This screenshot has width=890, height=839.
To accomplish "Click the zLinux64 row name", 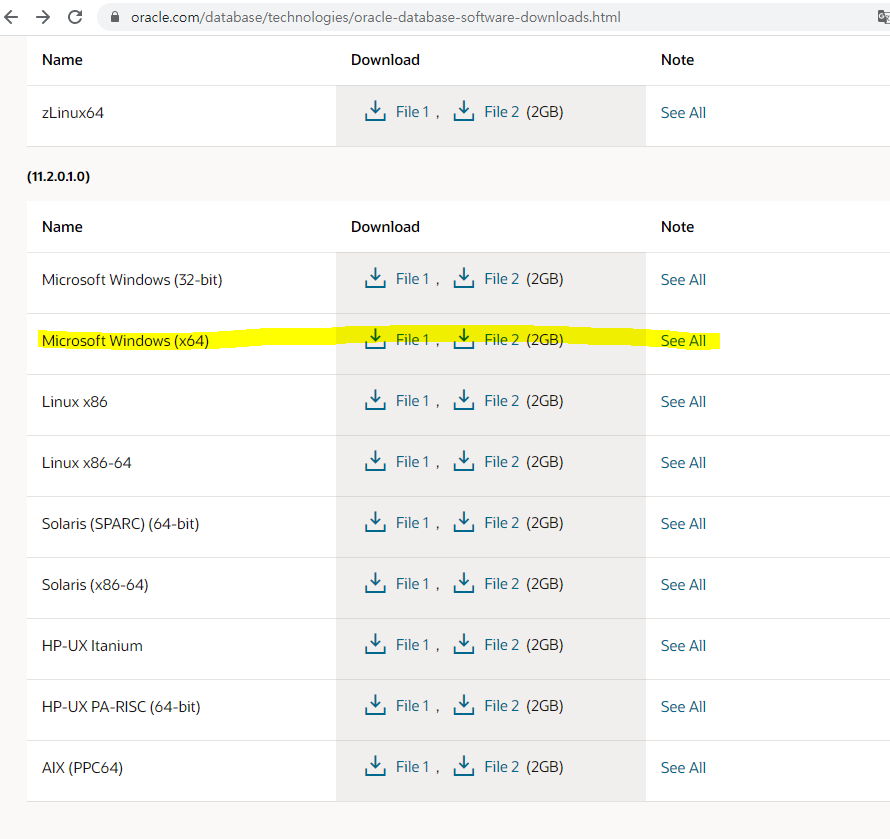I will (x=73, y=112).
